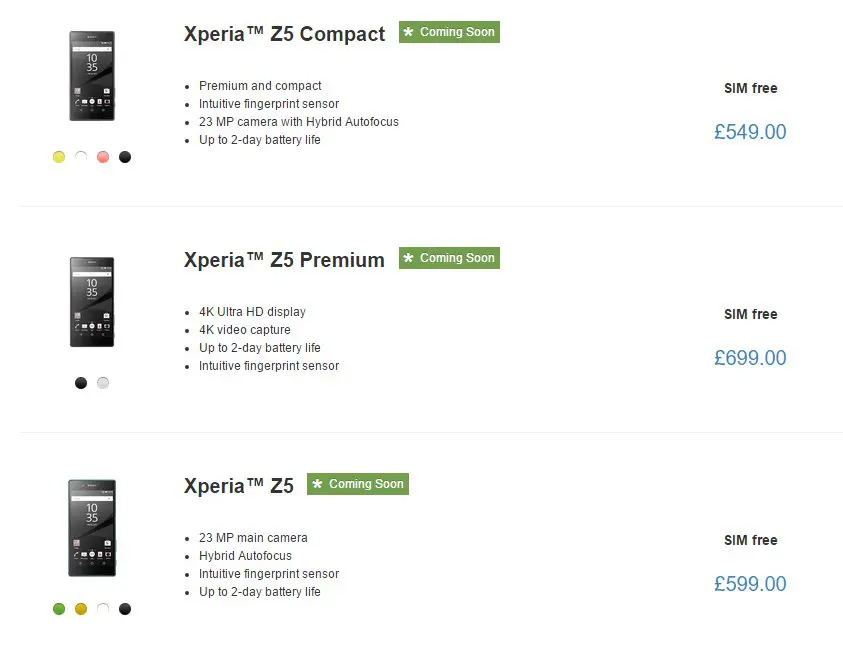Image resolution: width=843 pixels, height=655 pixels.
Task: Click the £549.00 SIM free price
Action: point(750,132)
